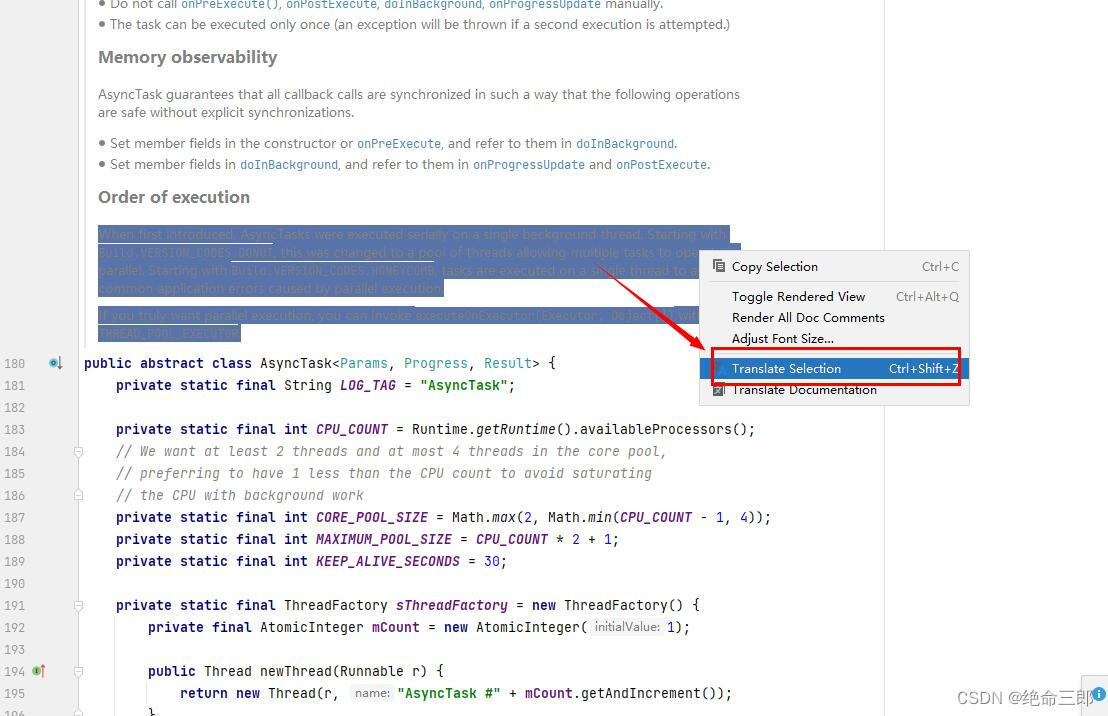Viewport: 1108px width, 716px height.
Task: Click availableProcessors() on line 183
Action: coord(663,429)
